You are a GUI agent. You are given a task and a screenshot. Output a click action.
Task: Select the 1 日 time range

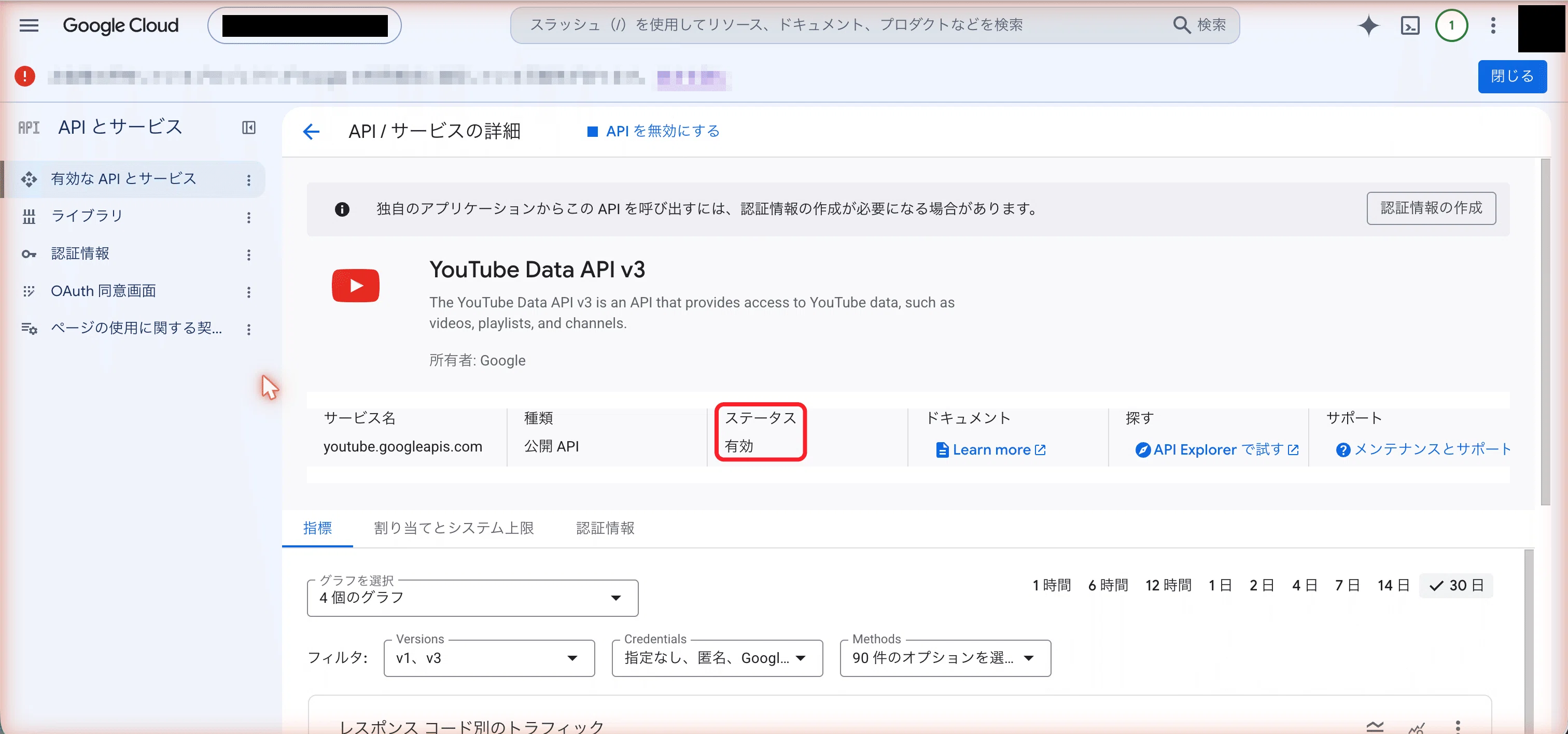point(1220,586)
